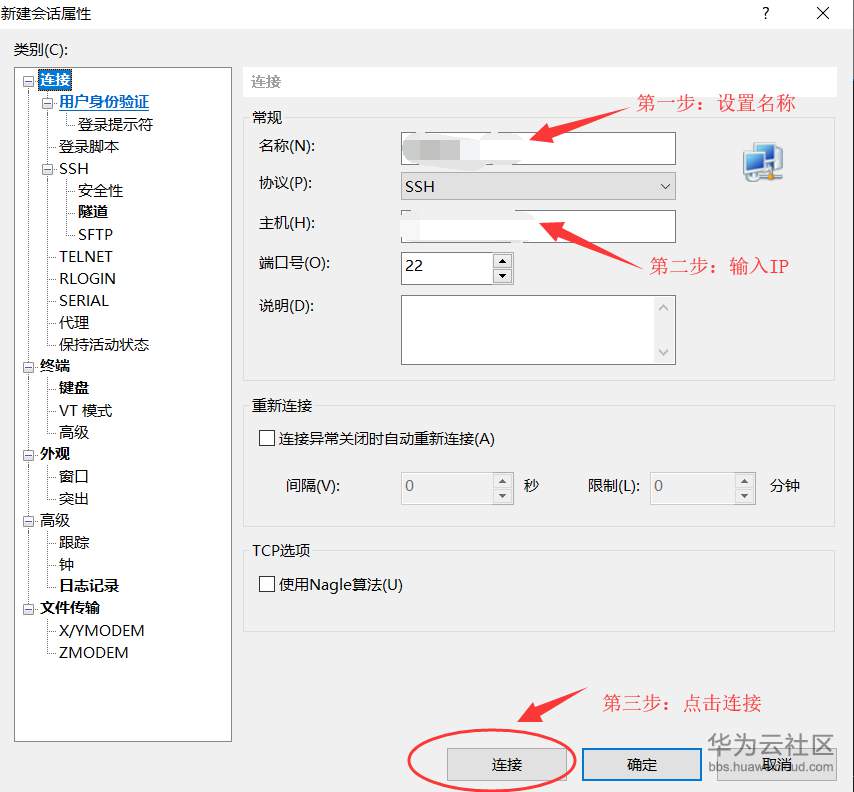The image size is (854, 792).
Task: Collapse the 高级 category node
Action: 28,521
